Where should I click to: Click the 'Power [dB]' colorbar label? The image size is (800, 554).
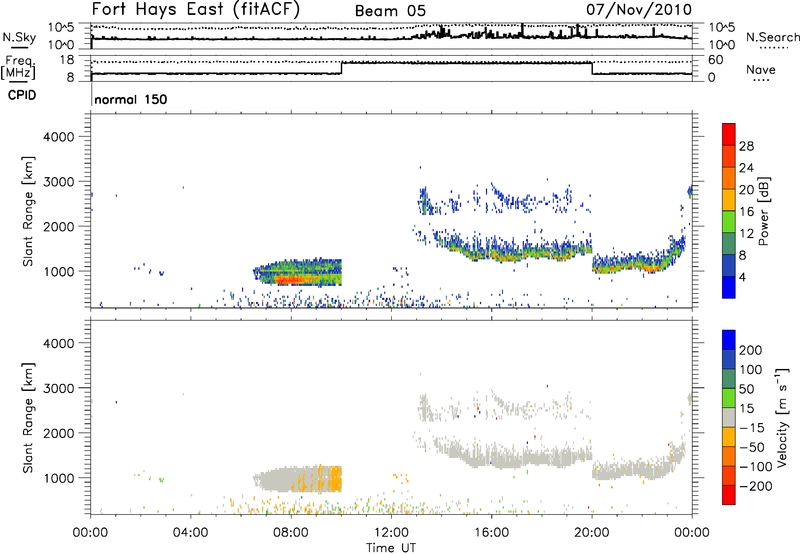(763, 211)
